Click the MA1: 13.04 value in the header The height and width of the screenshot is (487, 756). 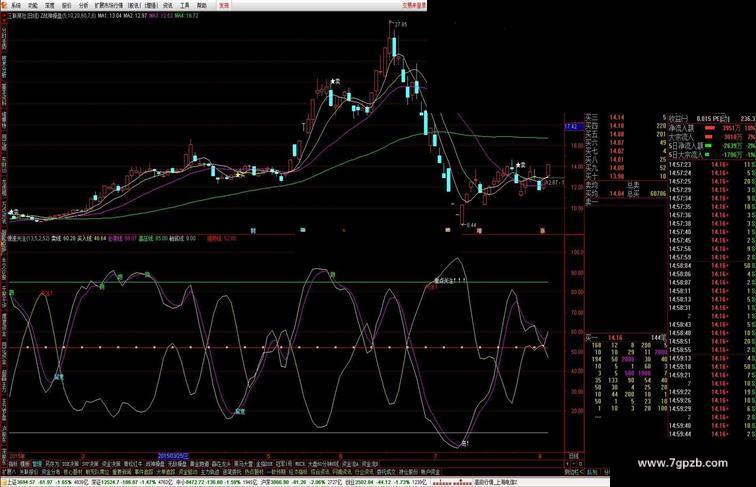pos(109,16)
